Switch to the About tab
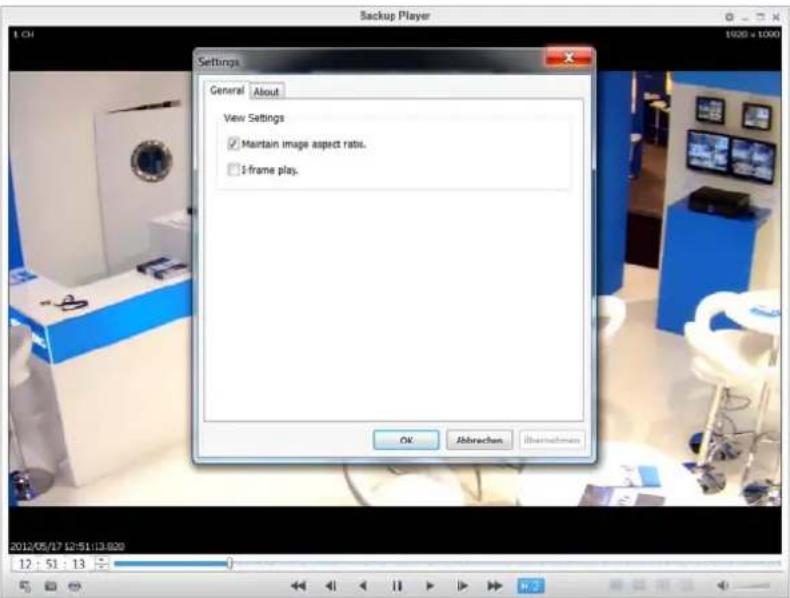790x598 pixels. [266, 92]
